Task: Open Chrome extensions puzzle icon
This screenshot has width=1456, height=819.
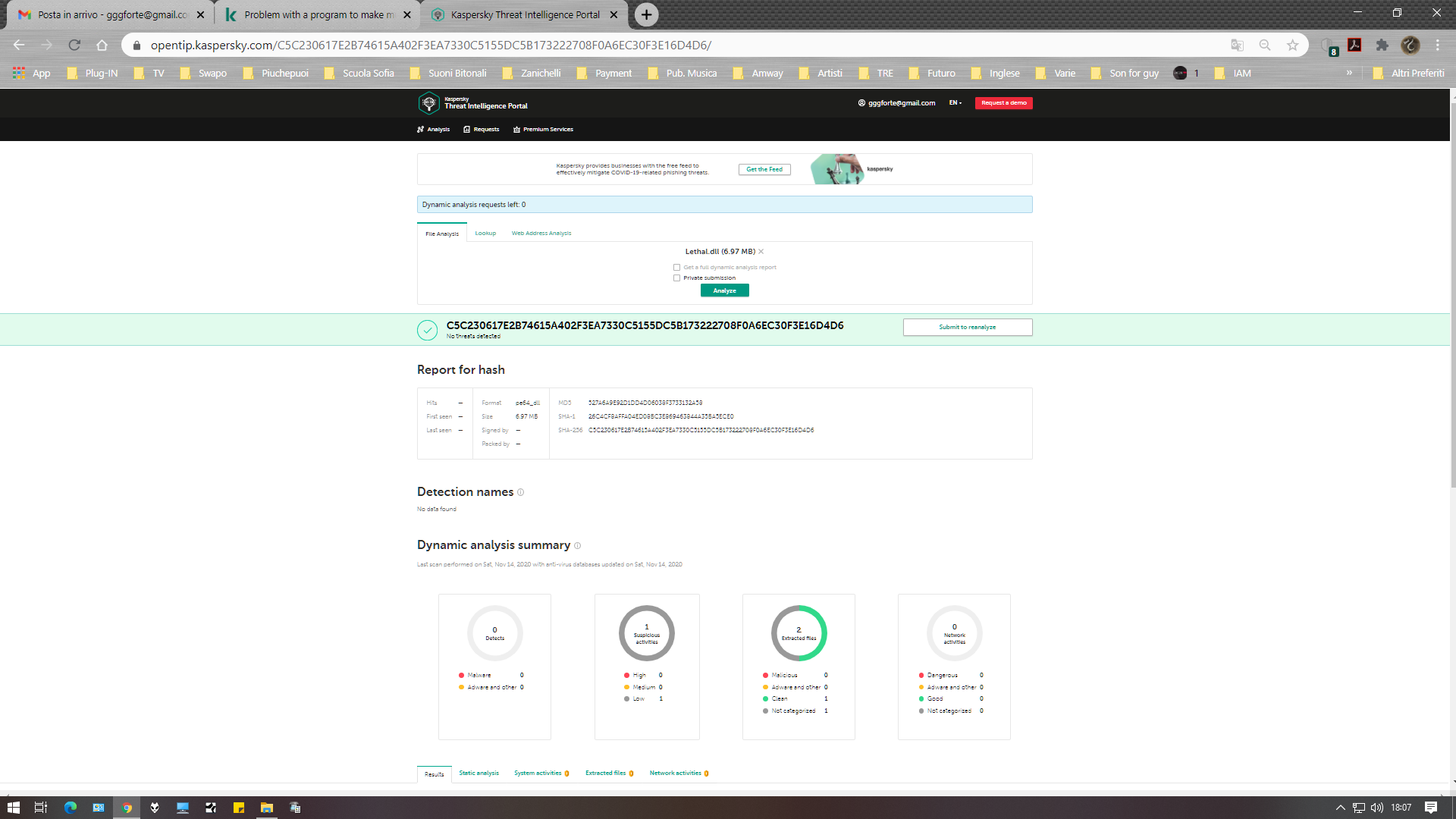Action: pos(1382,45)
